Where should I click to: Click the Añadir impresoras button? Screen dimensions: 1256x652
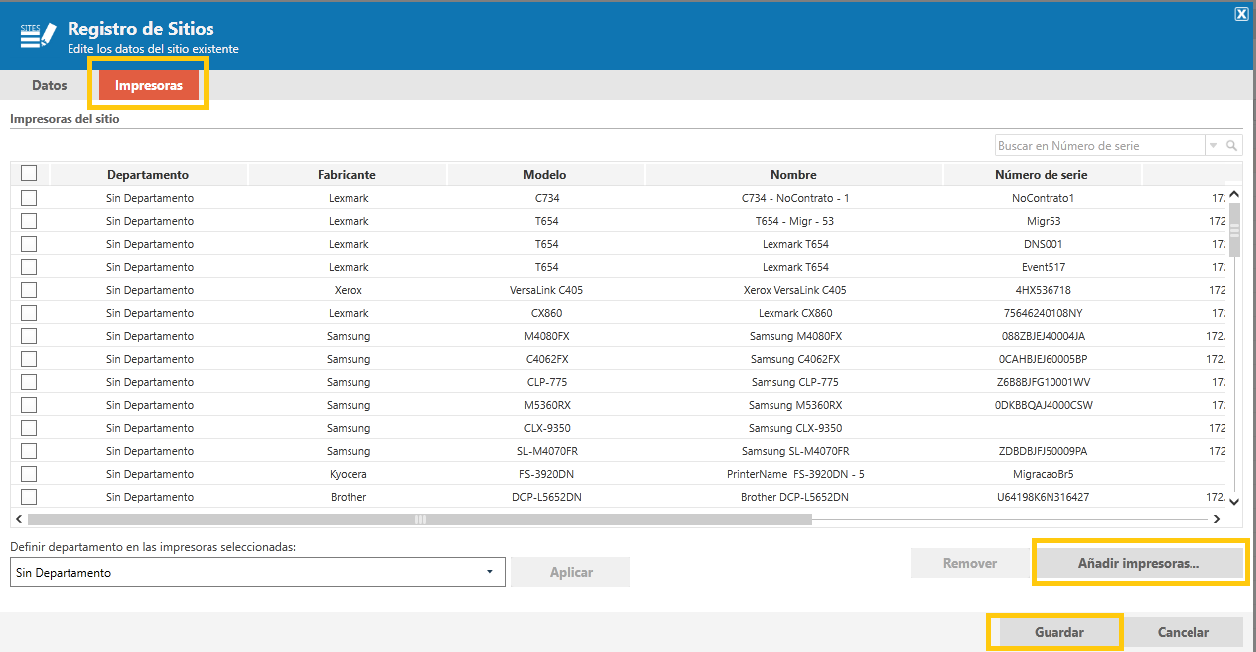click(x=1139, y=563)
